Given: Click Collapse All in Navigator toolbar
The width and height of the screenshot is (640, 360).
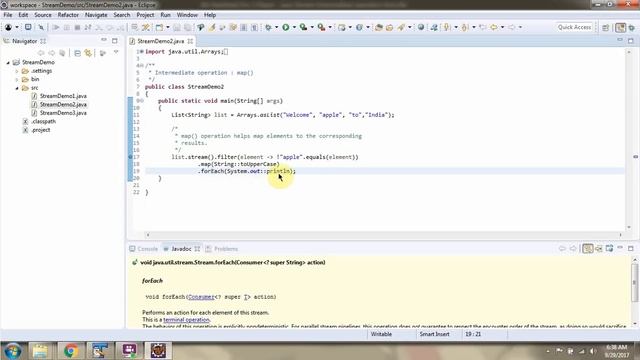Looking at the screenshot, I should [x=78, y=53].
